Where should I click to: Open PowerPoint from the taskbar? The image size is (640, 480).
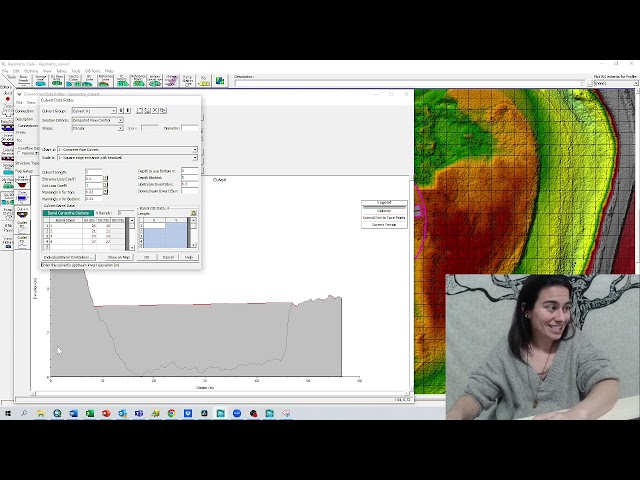[106, 413]
